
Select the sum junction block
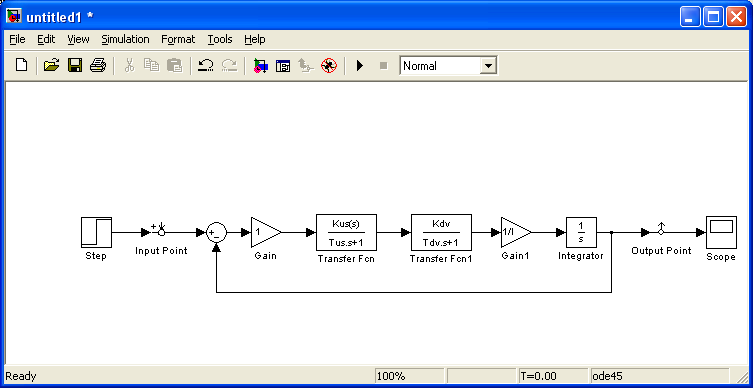pyautogui.click(x=217, y=232)
